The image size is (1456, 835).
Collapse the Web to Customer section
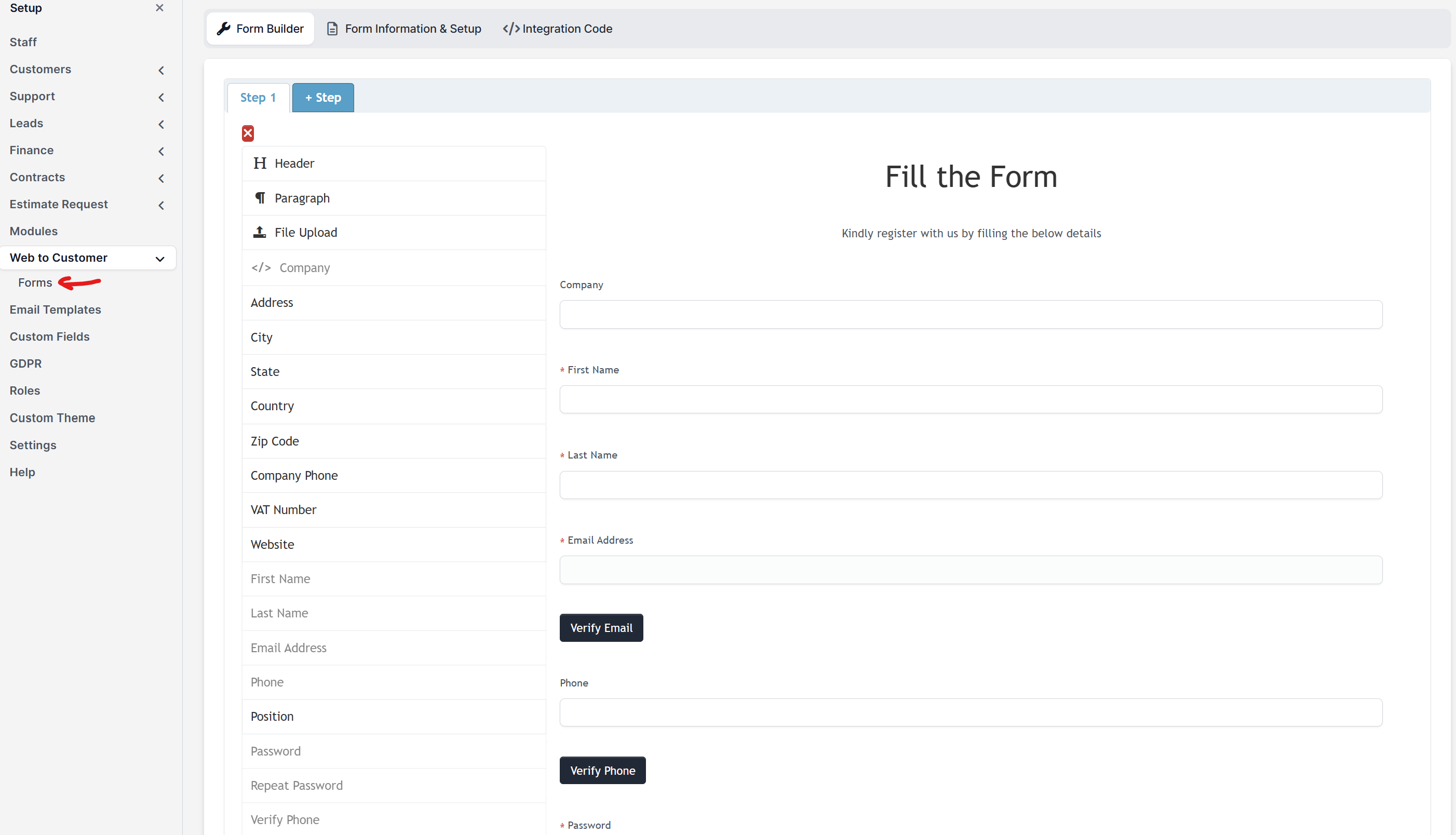click(x=159, y=259)
